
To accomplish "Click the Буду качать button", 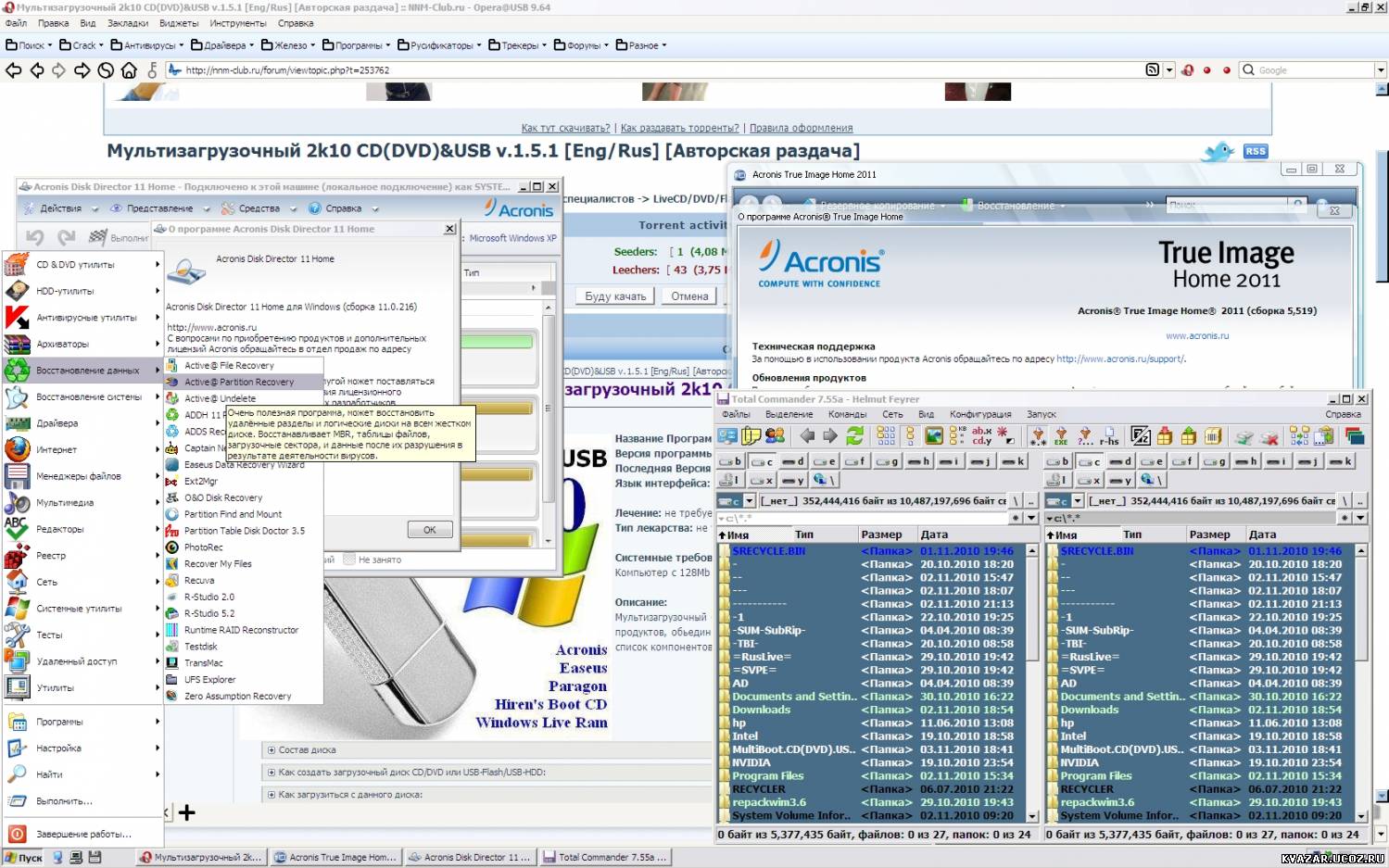I will click(615, 296).
